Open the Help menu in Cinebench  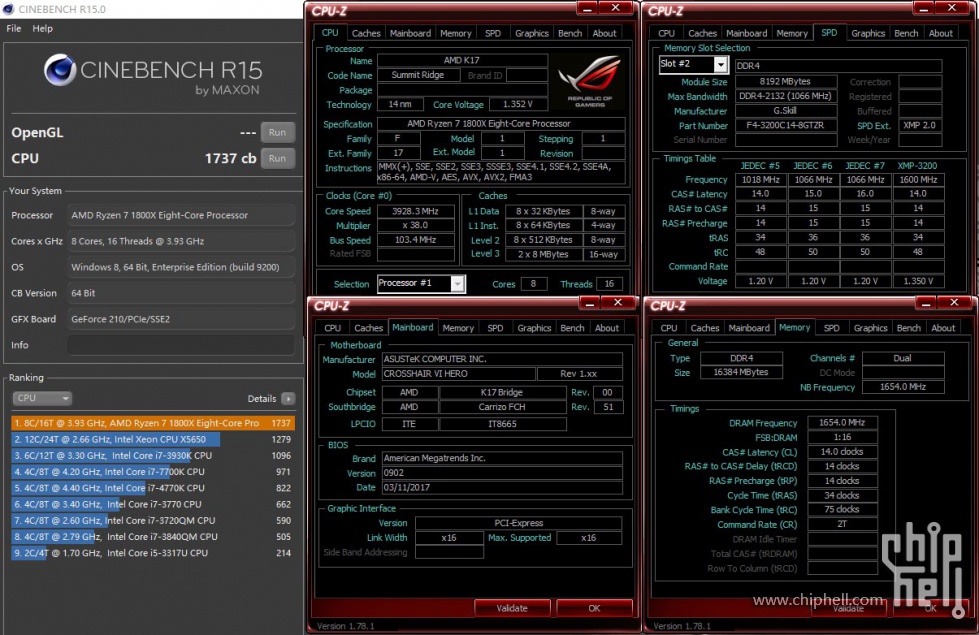coord(42,29)
